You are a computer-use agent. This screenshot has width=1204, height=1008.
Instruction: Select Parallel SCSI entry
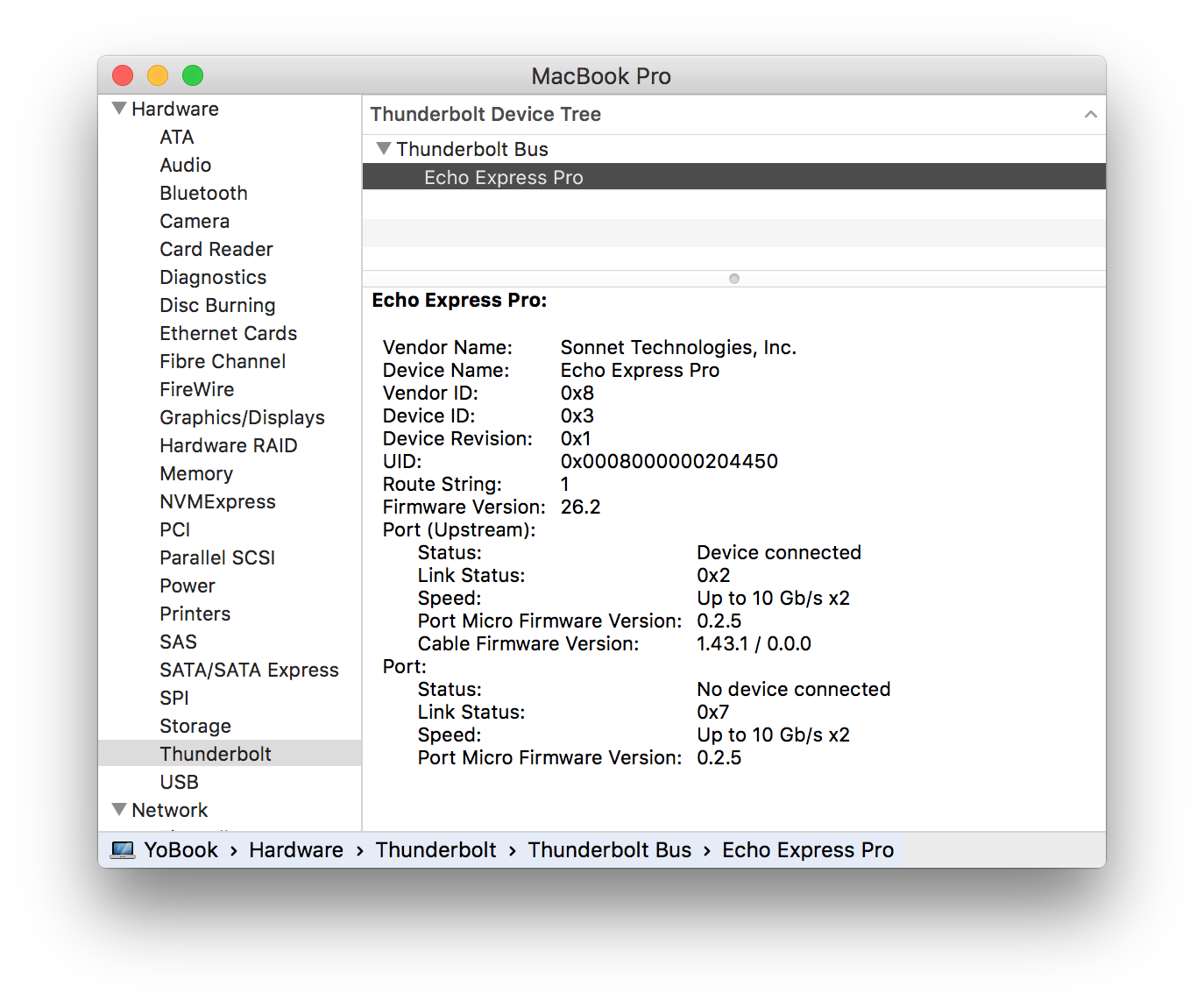[217, 557]
